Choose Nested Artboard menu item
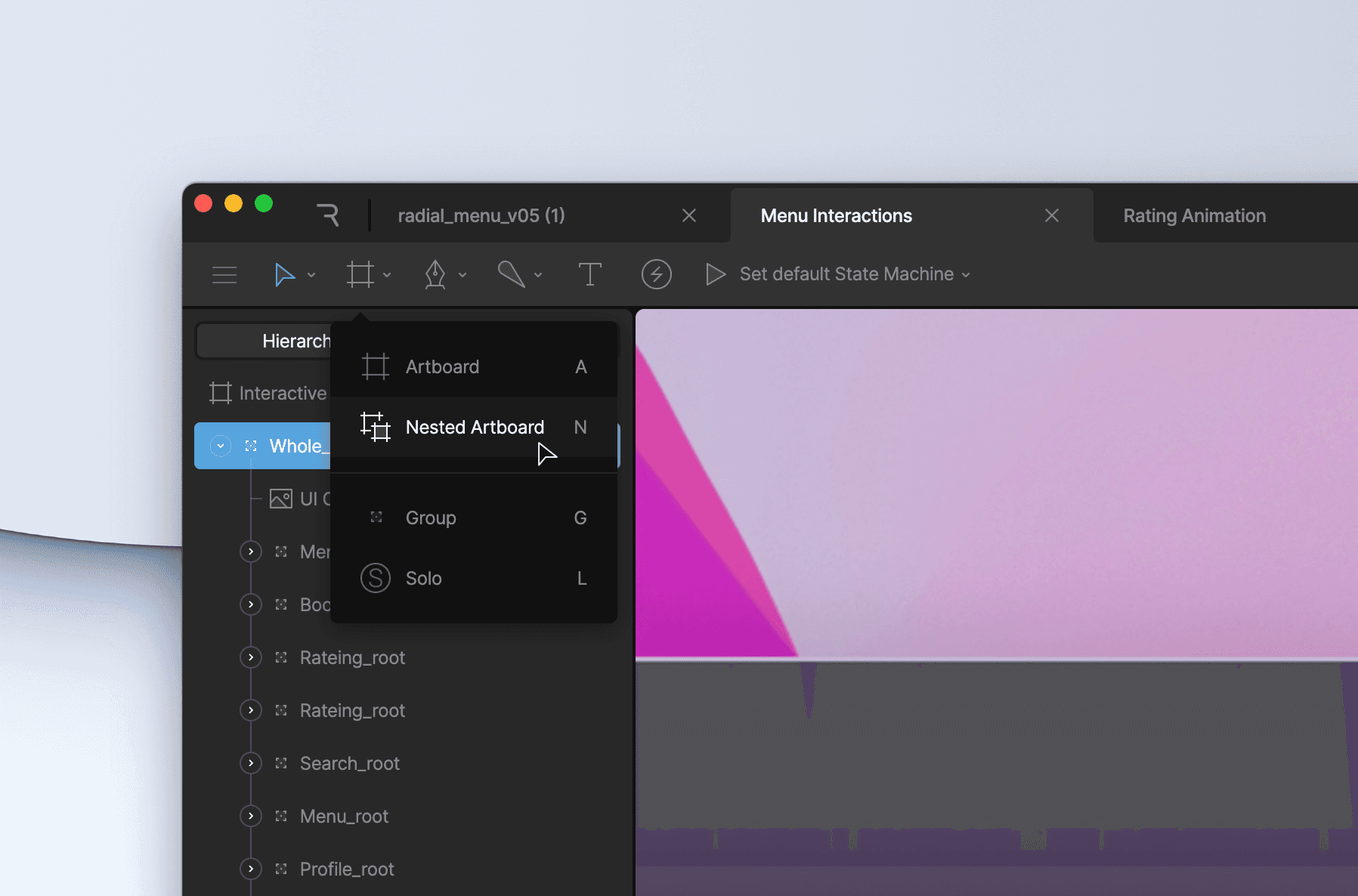 (x=474, y=427)
